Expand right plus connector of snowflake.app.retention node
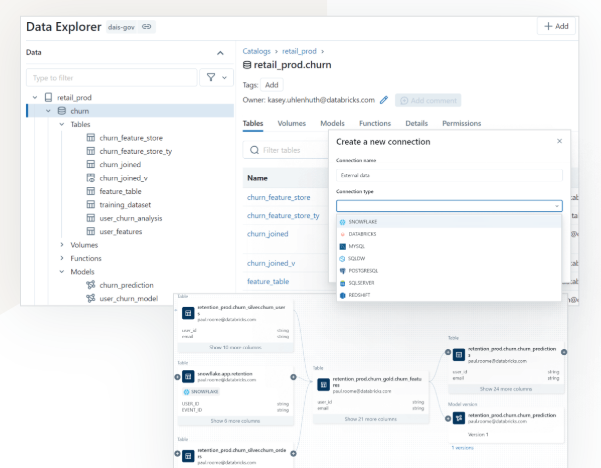The image size is (601, 468). point(293,377)
